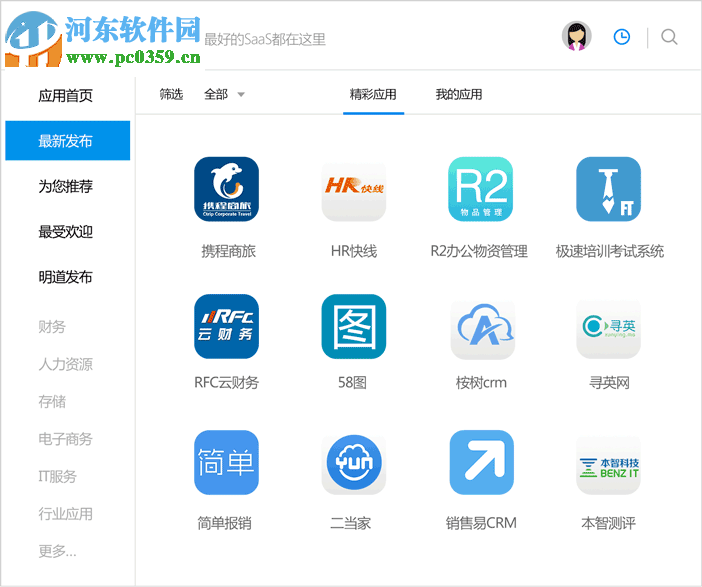Click the search magnifier icon
Image resolution: width=702 pixels, height=587 pixels.
pos(669,37)
